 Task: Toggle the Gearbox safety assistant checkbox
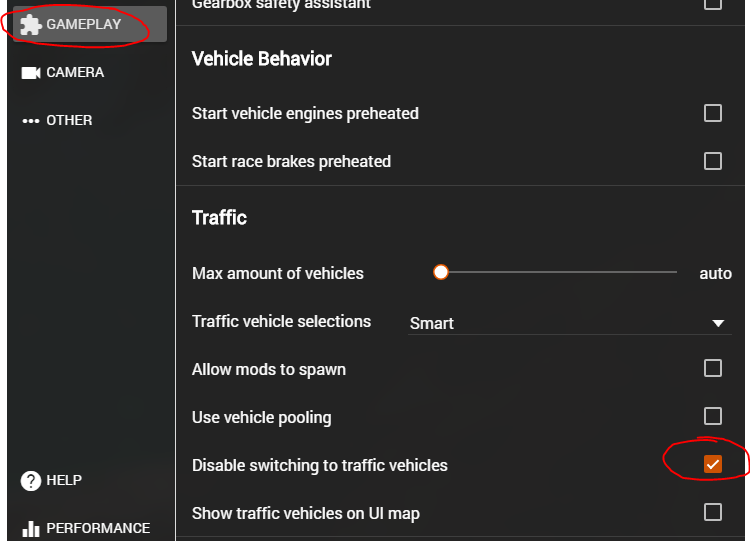click(713, 4)
